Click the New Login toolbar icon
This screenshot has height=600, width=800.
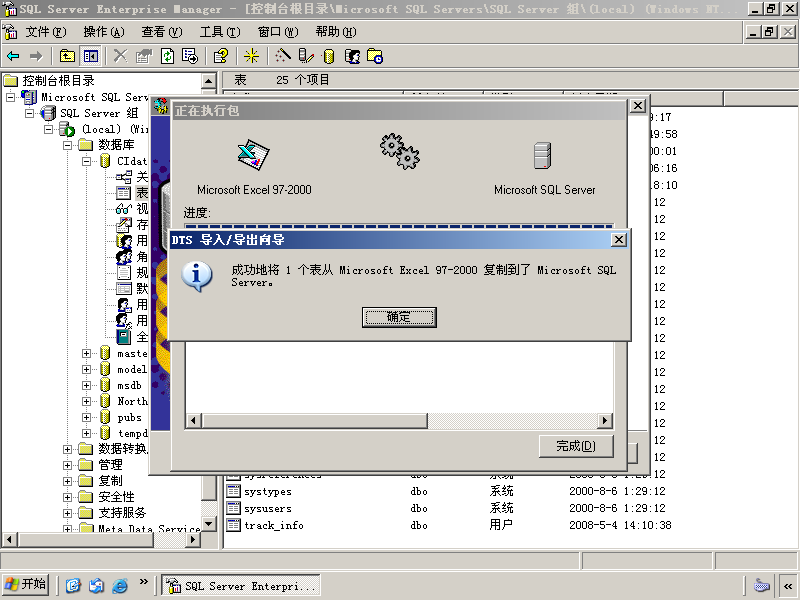pos(353,56)
